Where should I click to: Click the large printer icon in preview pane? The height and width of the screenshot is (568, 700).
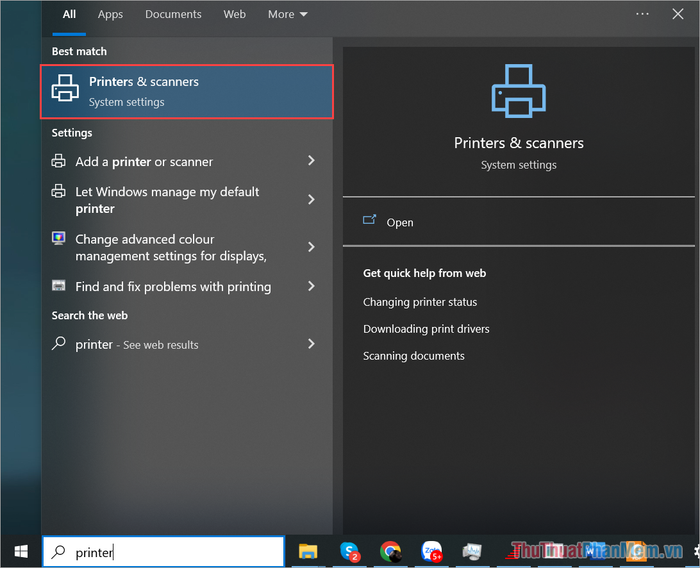point(519,91)
